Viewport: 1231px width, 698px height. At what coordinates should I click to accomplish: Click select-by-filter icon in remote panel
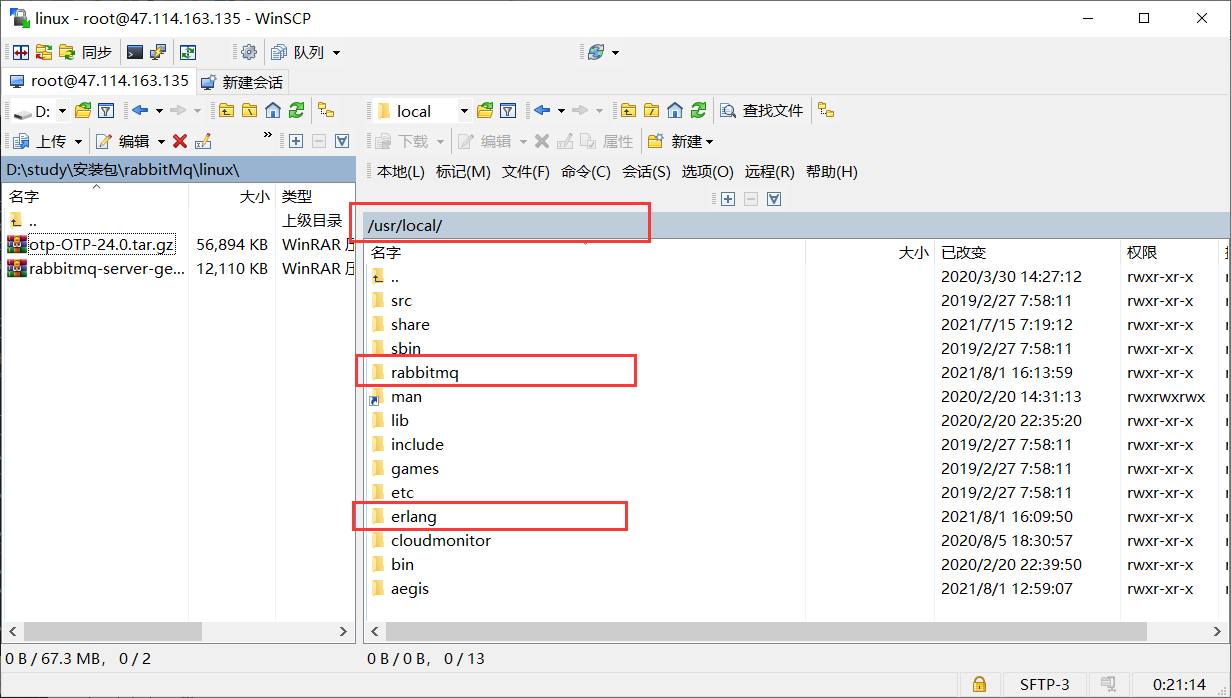click(773, 199)
